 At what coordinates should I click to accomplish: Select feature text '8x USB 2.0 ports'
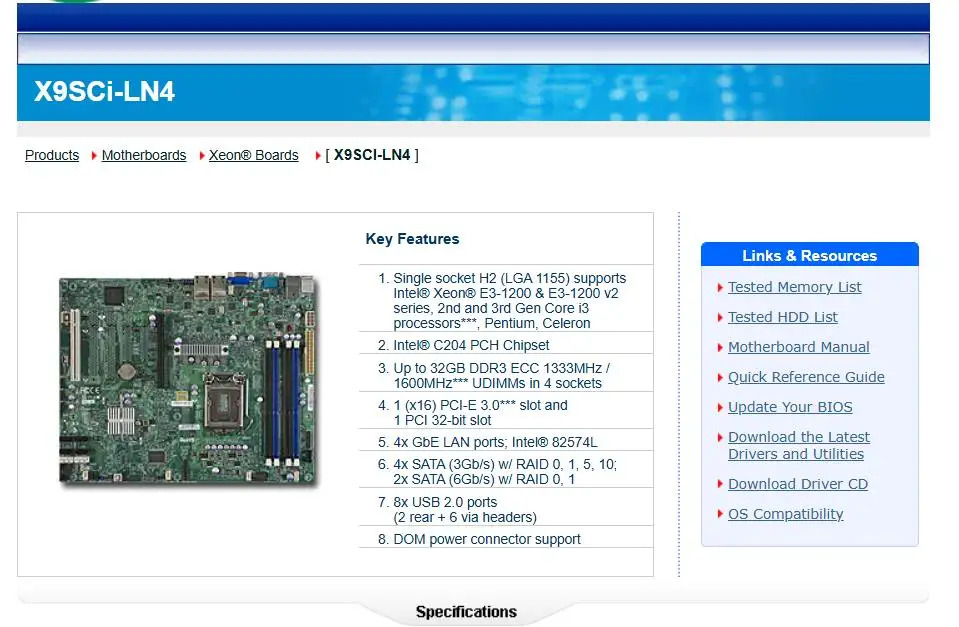point(445,502)
